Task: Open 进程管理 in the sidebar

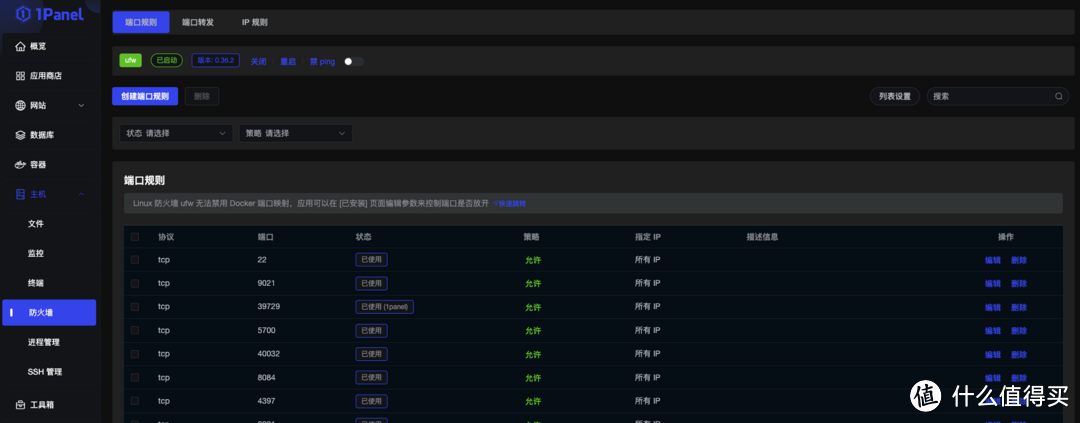Action: coord(44,342)
